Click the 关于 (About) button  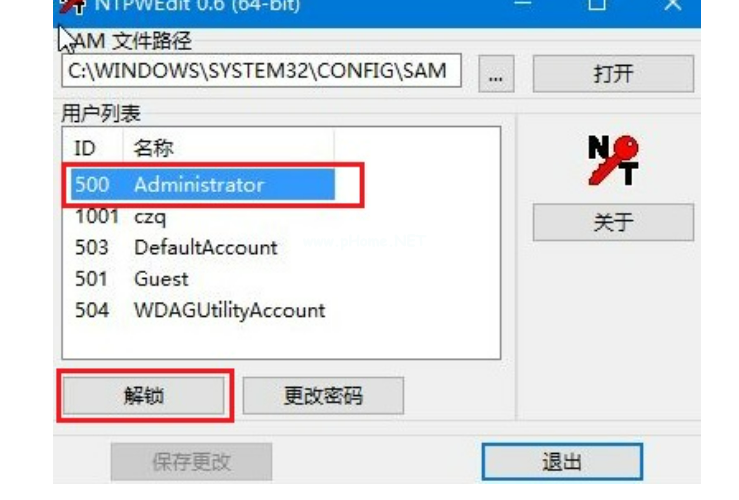(613, 222)
